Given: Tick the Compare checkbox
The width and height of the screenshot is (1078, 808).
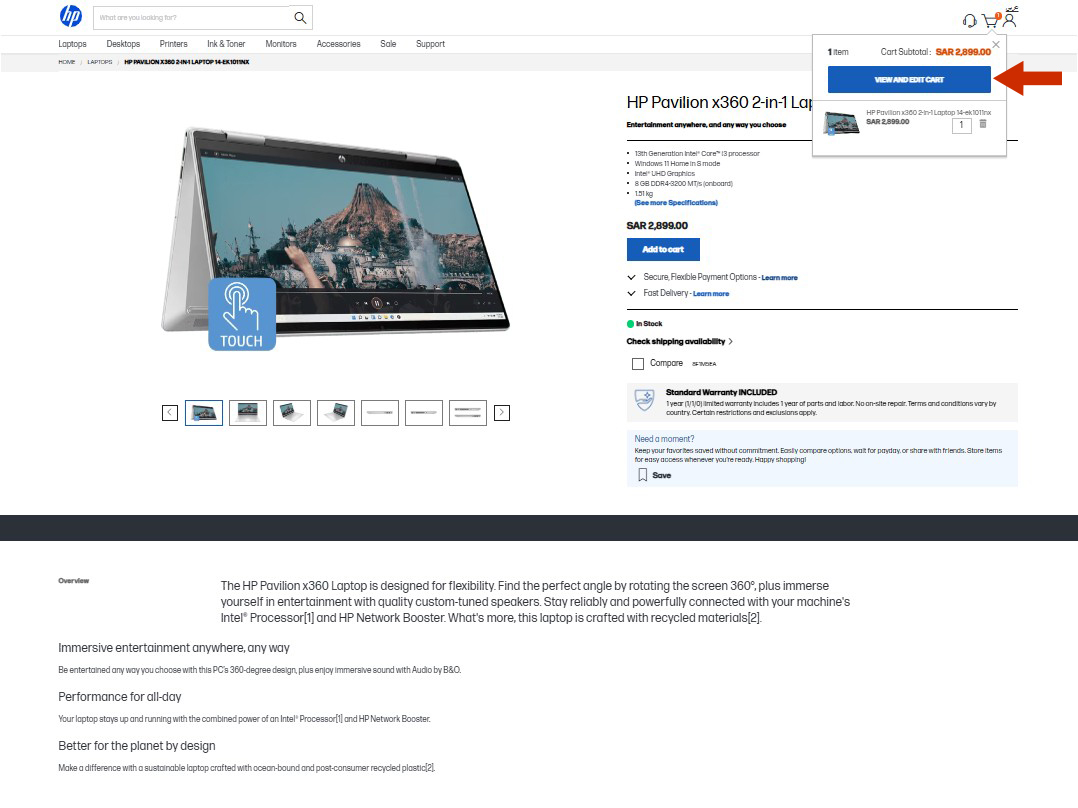Looking at the screenshot, I should pyautogui.click(x=638, y=364).
